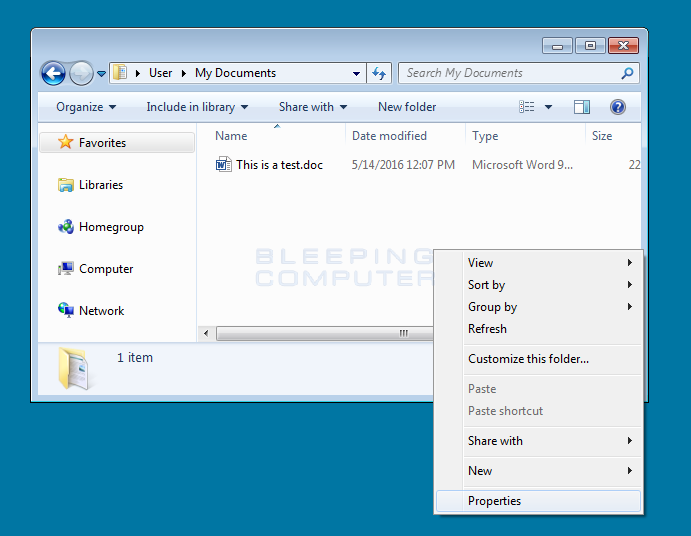Choose Customize this folder...
Viewport: 691px width, 536px height.
coord(539,359)
